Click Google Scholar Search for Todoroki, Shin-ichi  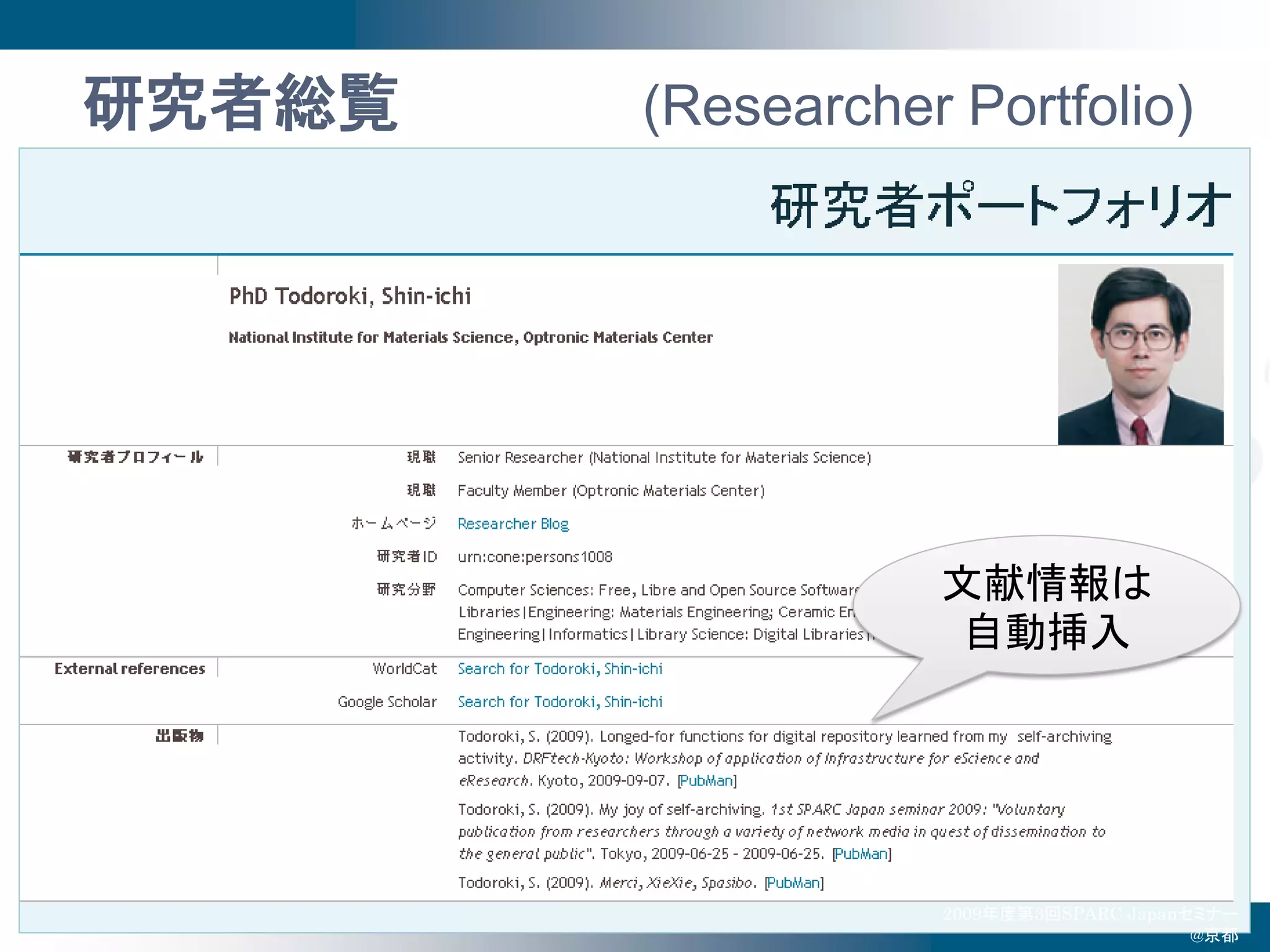tap(560, 702)
